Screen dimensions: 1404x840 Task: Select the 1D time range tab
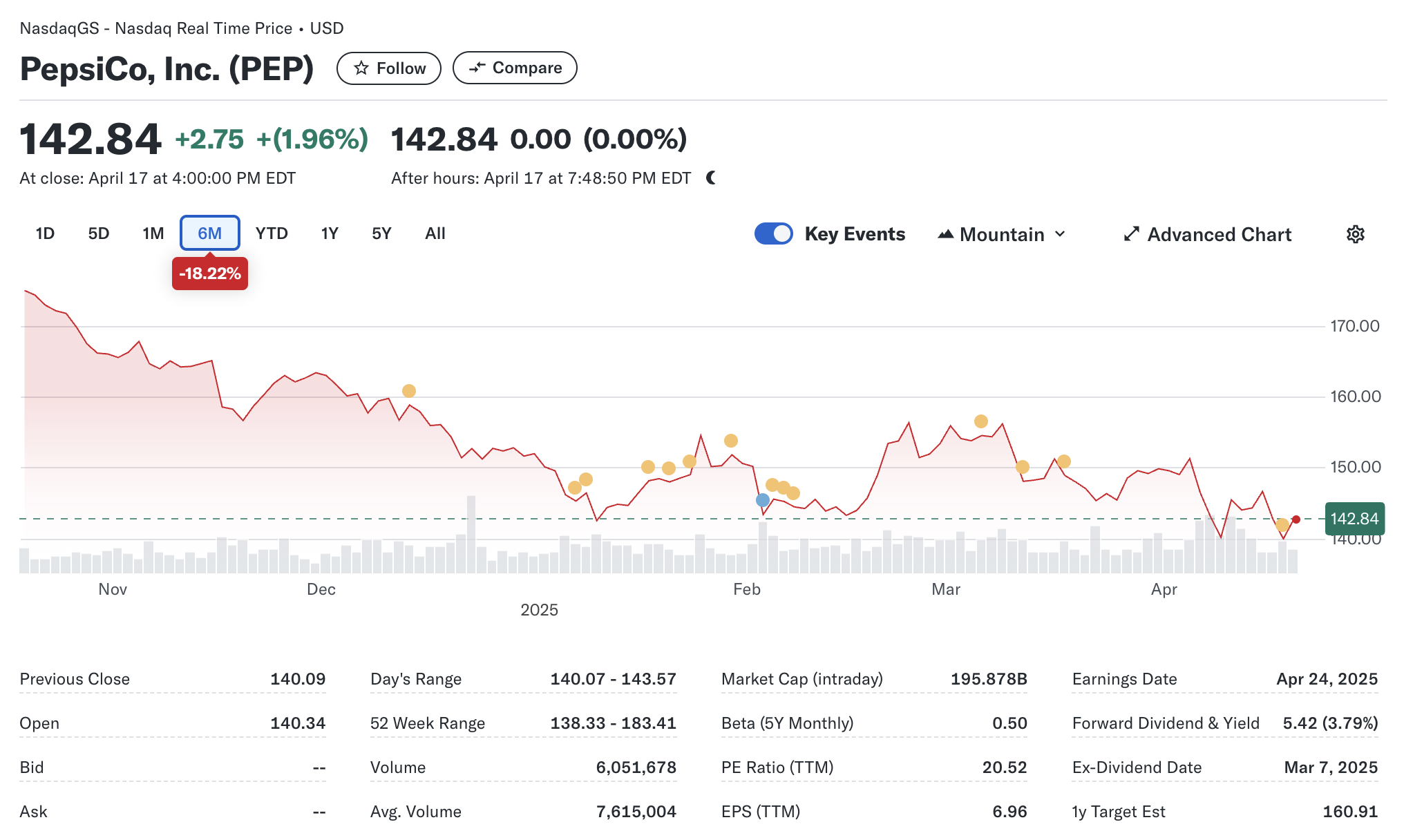(45, 233)
